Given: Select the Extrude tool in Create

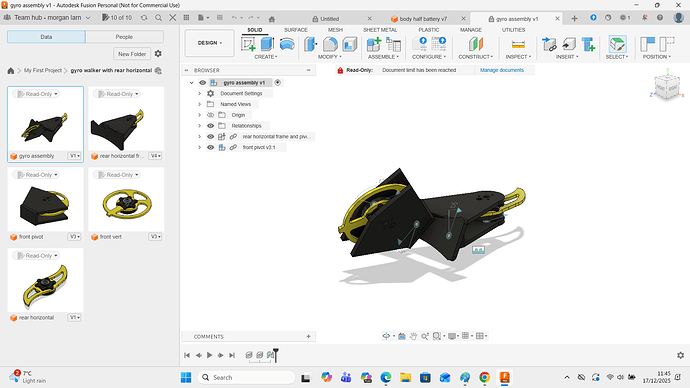Looking at the screenshot, I should (267, 44).
